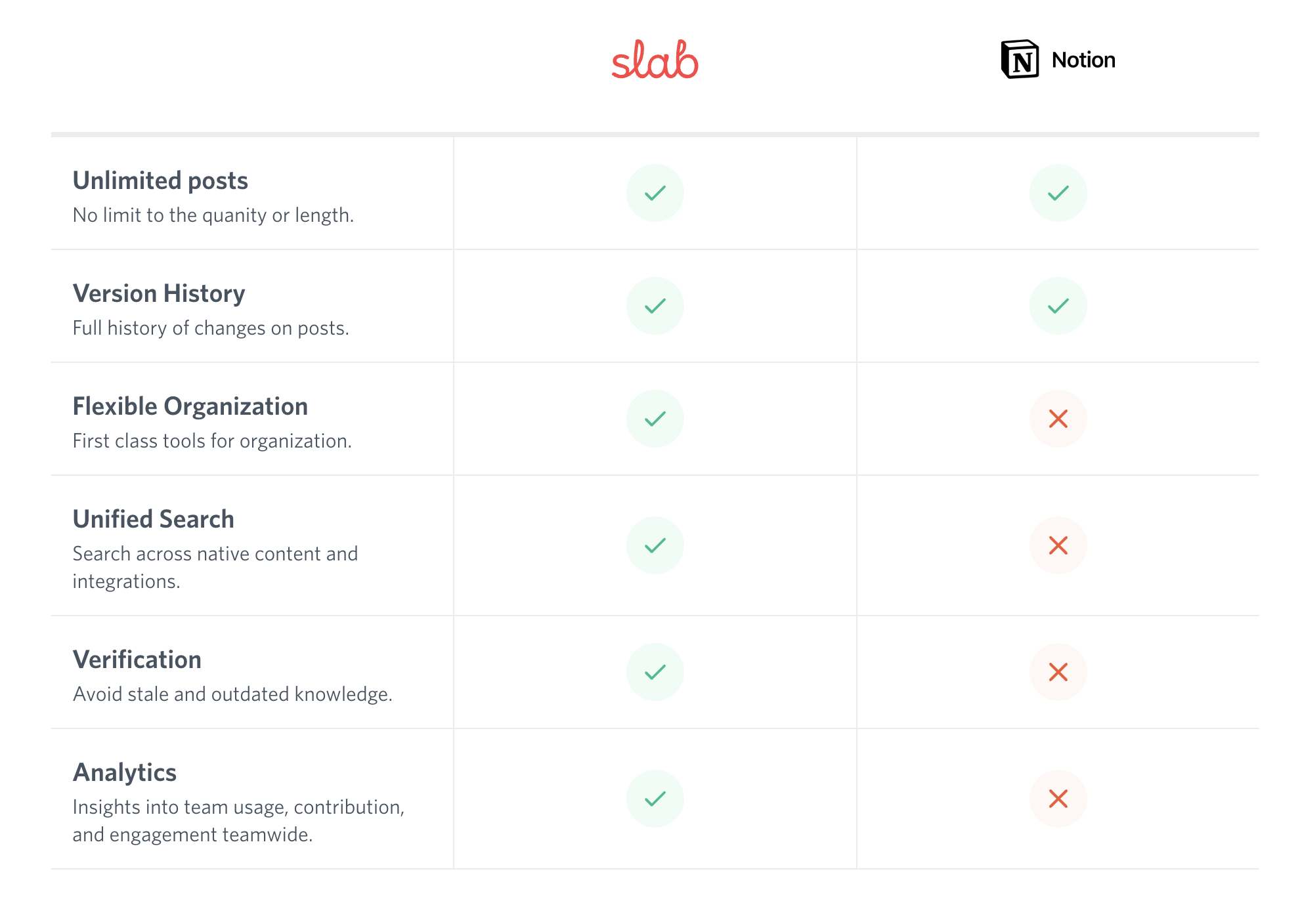The image size is (1300, 924).
Task: Click Notion's red X for Flexible Organization
Action: 1058,419
